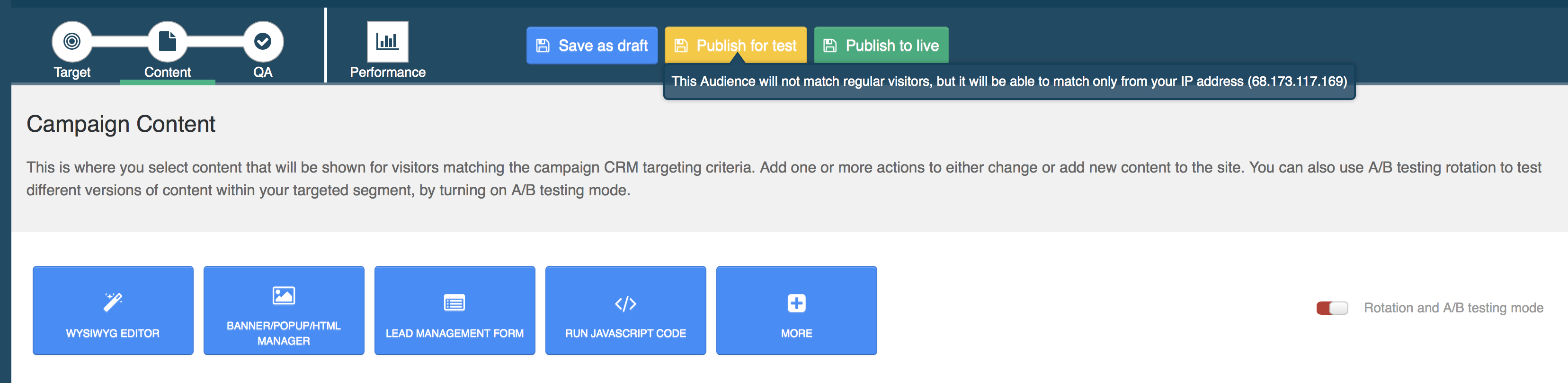1568x383 pixels.
Task: Click the form list icon in Lead Management tile
Action: click(454, 302)
